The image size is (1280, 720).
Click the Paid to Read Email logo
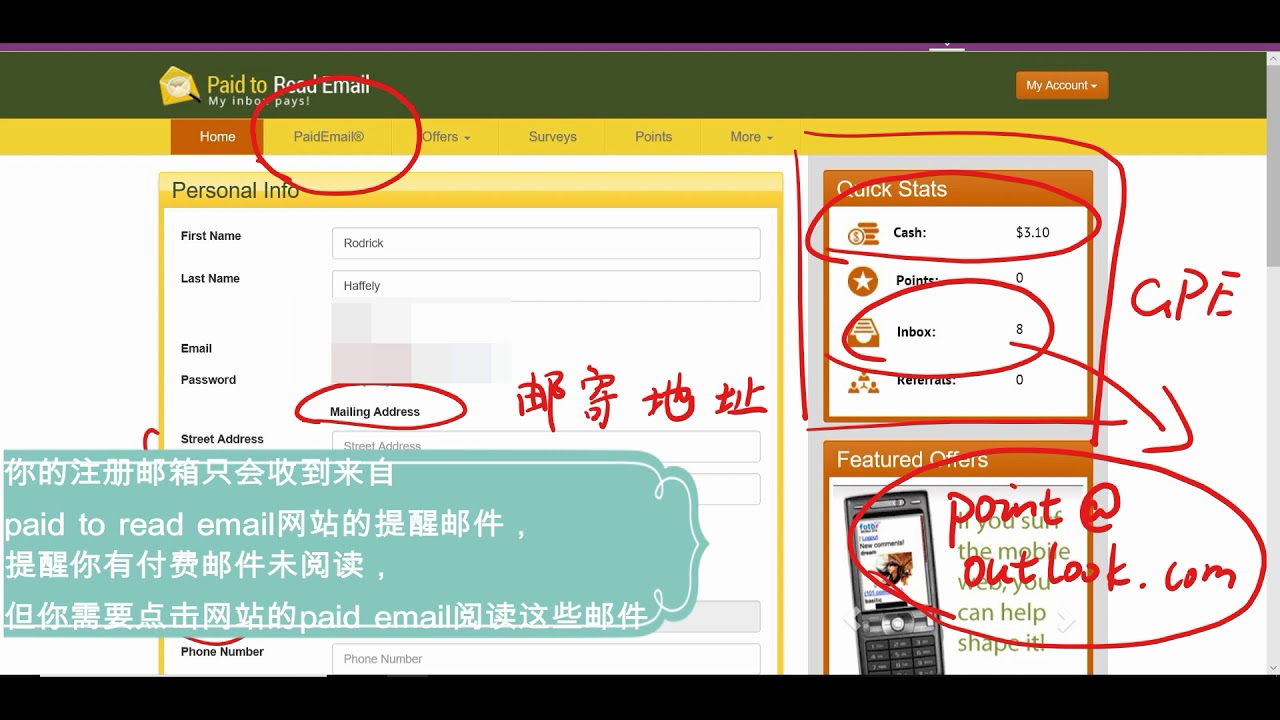[265, 87]
